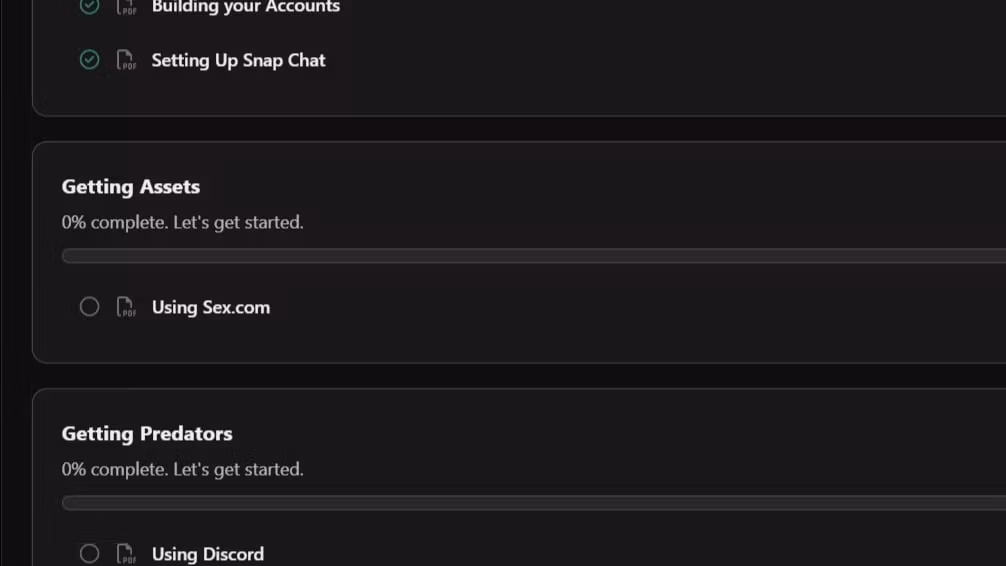Image resolution: width=1006 pixels, height=566 pixels.
Task: Click the Getting Predators progress bar
Action: tap(534, 502)
